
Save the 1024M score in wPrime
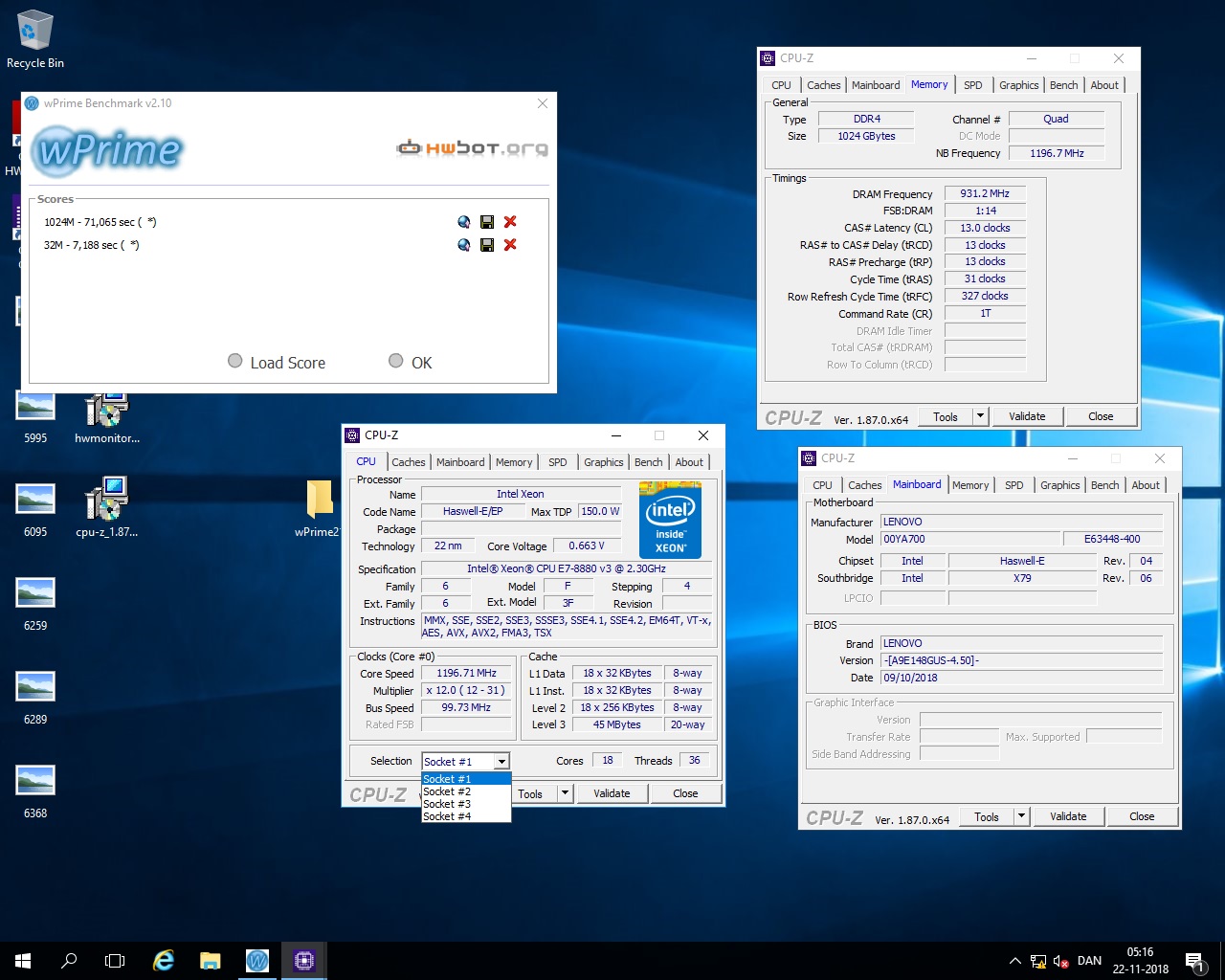coord(487,222)
